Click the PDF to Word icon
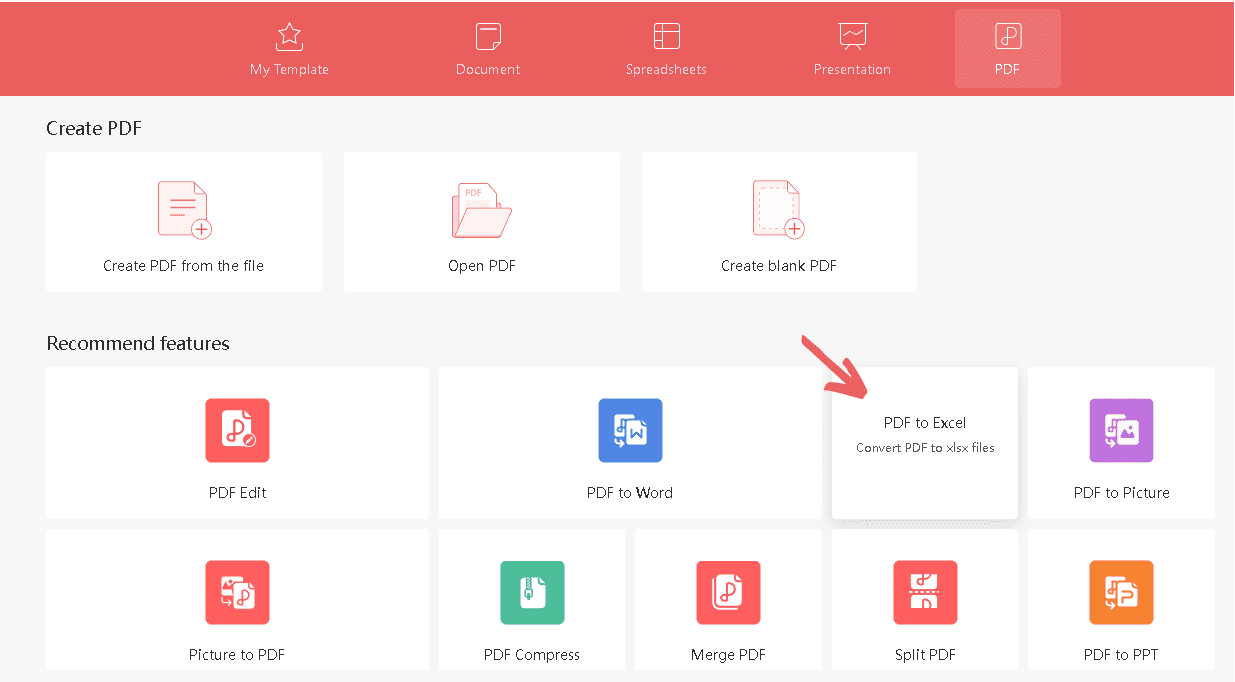The width and height of the screenshot is (1235, 682). [x=630, y=431]
